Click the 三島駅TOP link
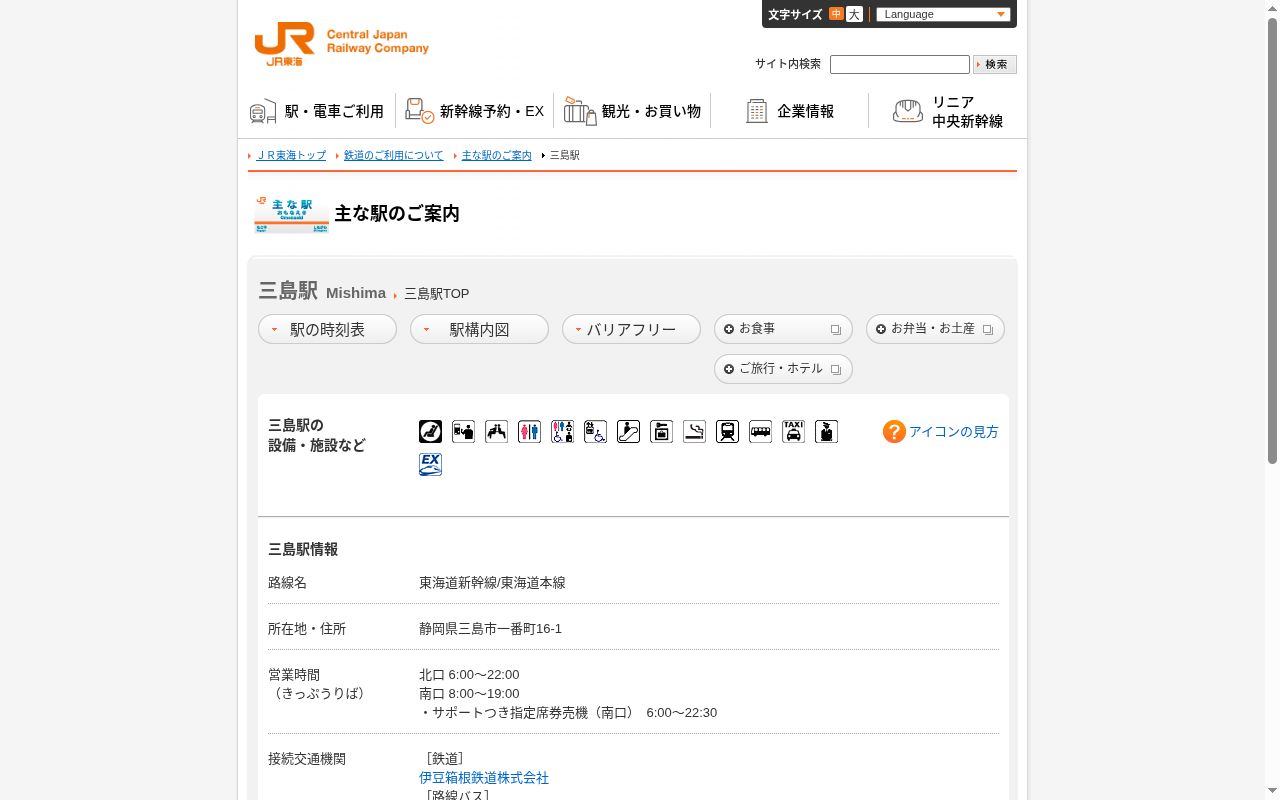 [x=436, y=294]
